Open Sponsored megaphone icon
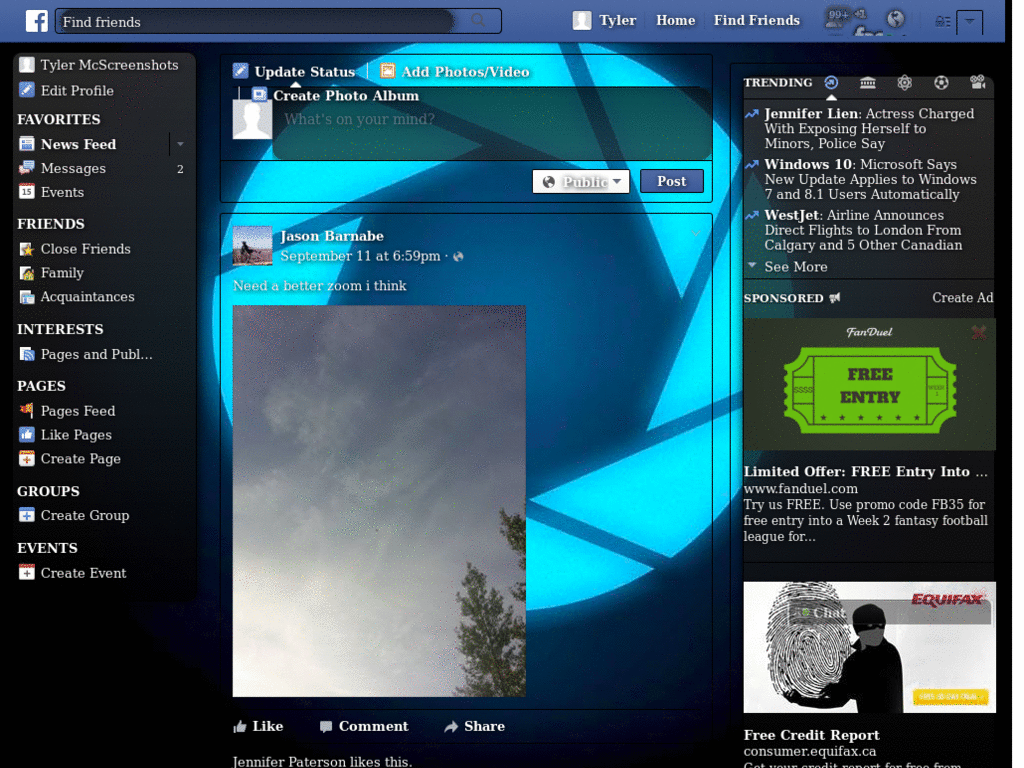Screen dimensions: 1024x768 point(835,298)
